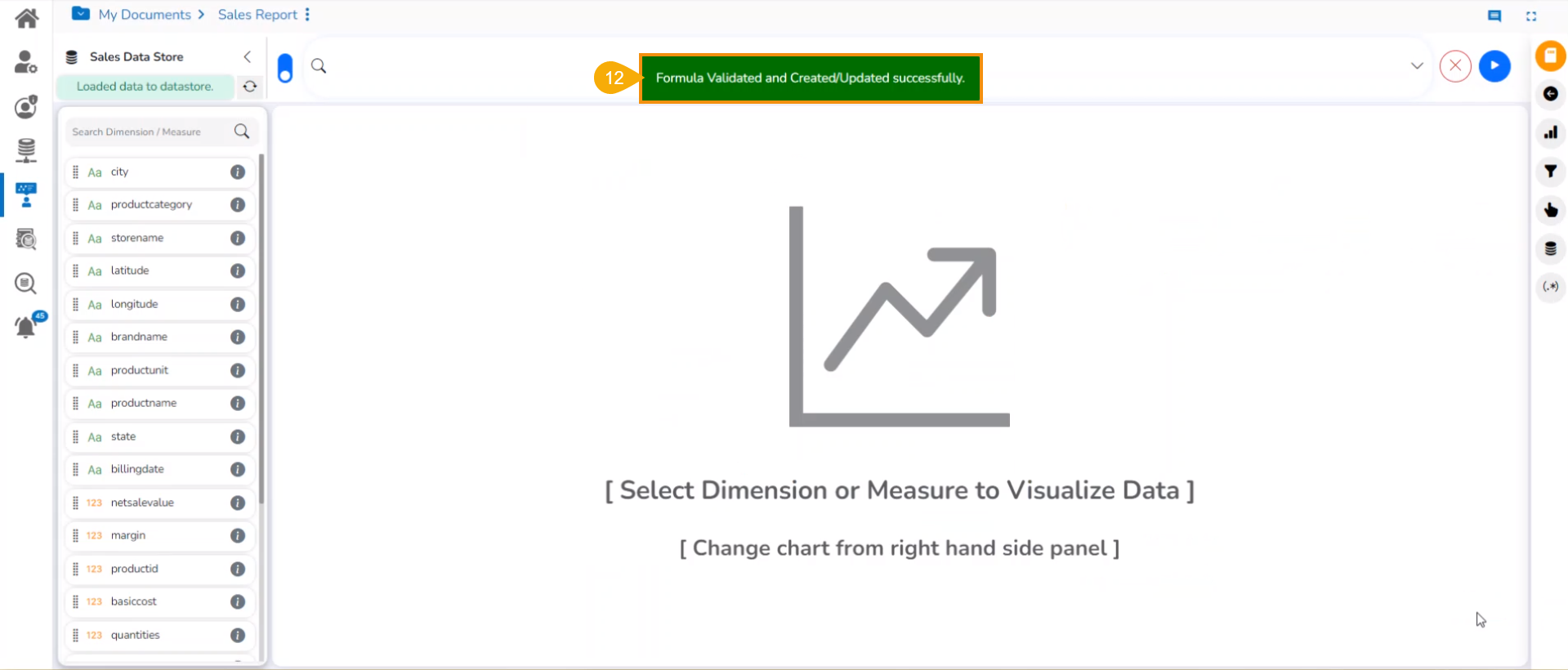Collapse the Sales Data Store panel
1568x670 pixels.
247,56
